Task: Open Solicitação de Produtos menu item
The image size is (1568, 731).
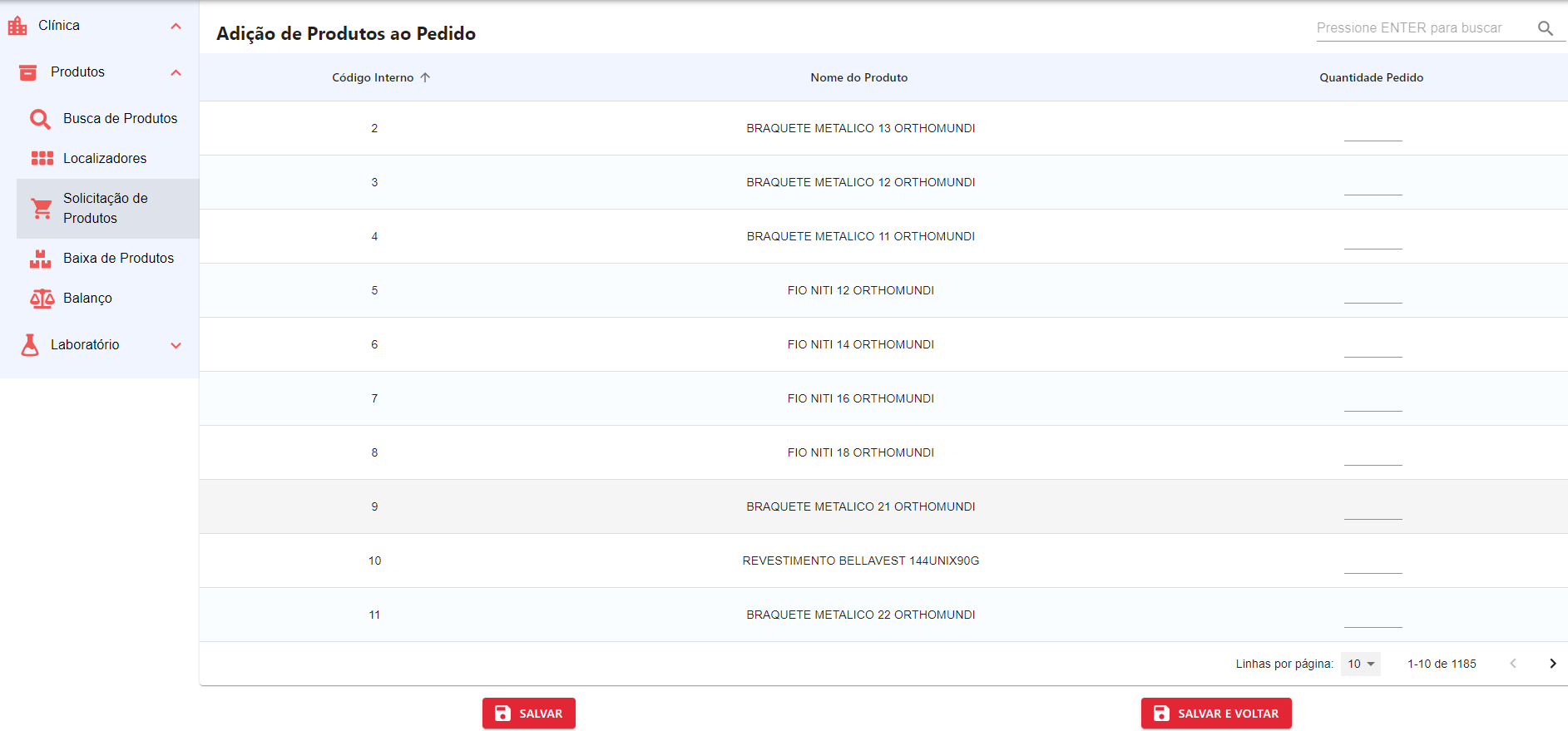Action: [x=106, y=208]
